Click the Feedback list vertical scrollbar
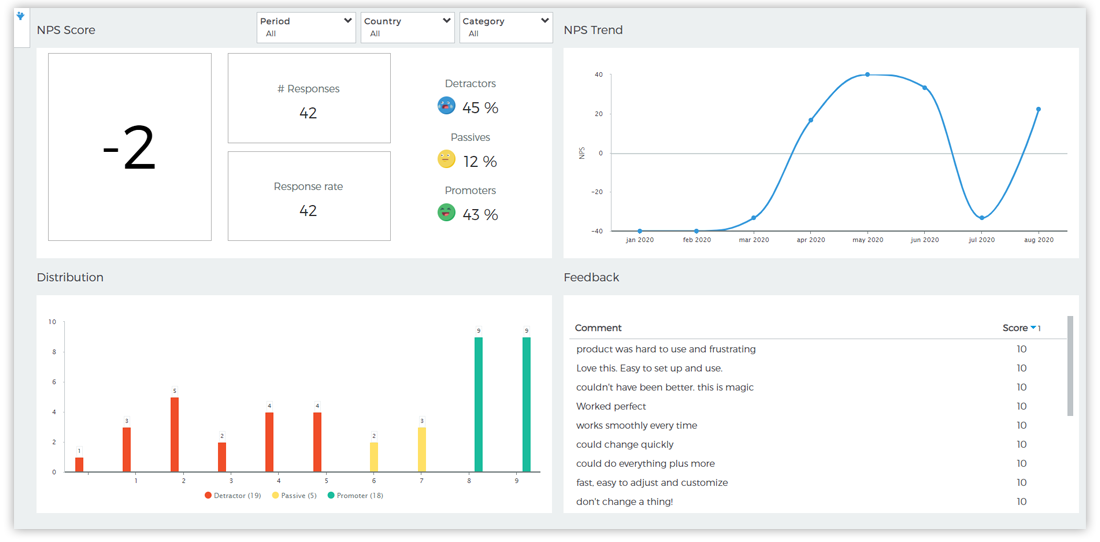1100x542 pixels. [1070, 366]
